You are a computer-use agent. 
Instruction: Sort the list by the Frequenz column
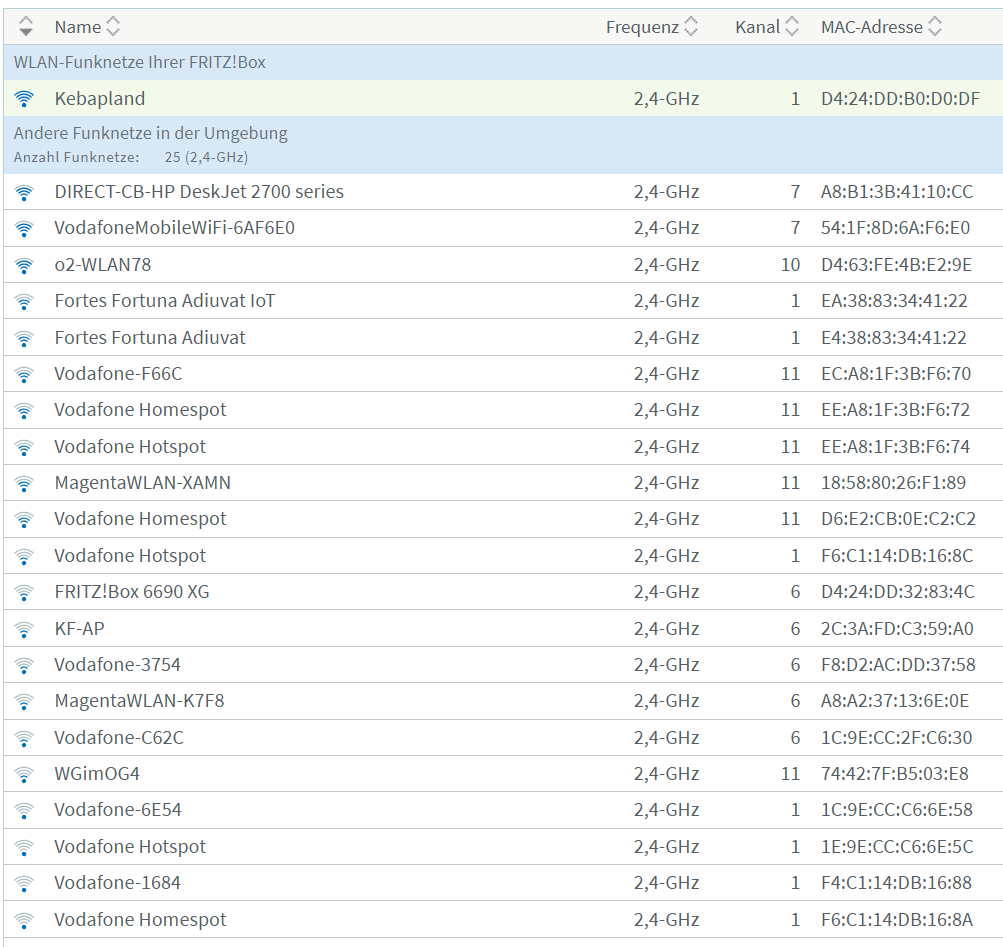652,27
